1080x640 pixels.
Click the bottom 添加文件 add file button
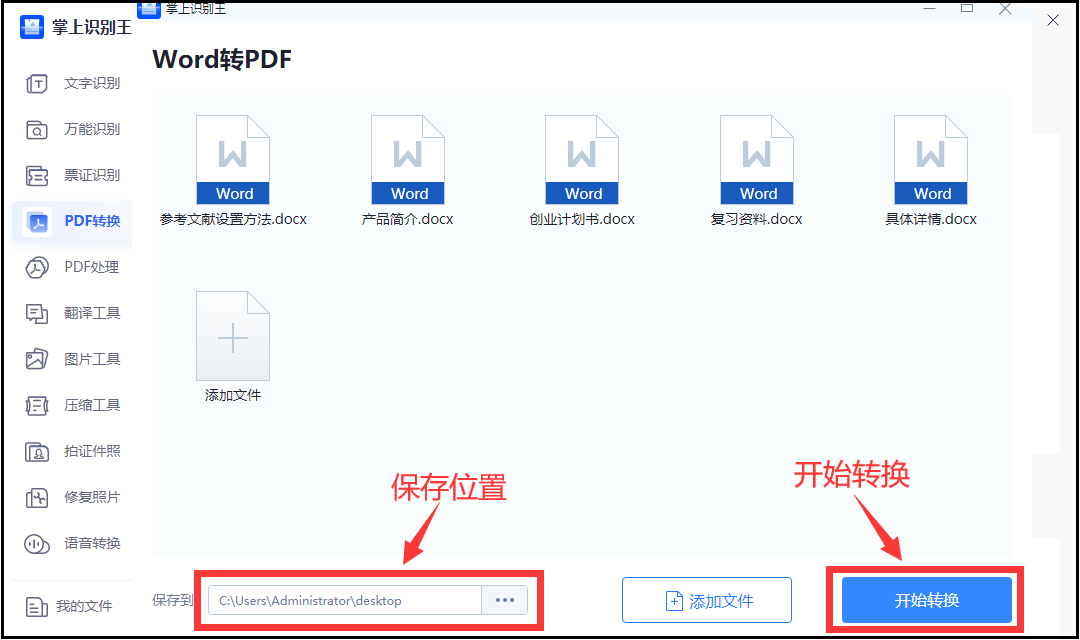point(707,600)
